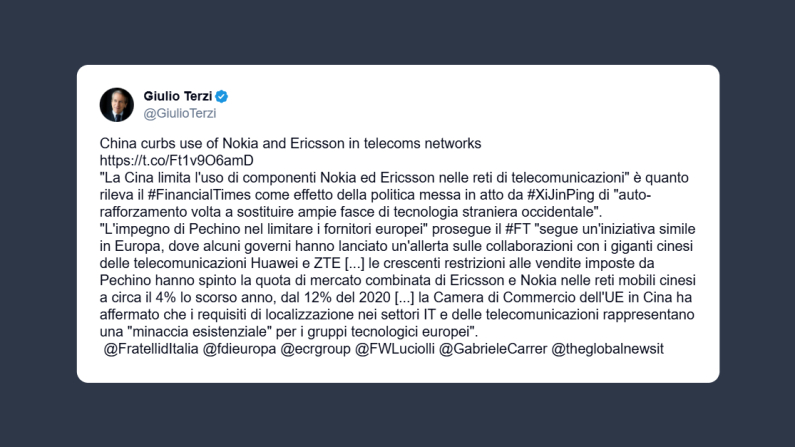Open the Giulio Terzi display name
795x447 pixels.
178,96
